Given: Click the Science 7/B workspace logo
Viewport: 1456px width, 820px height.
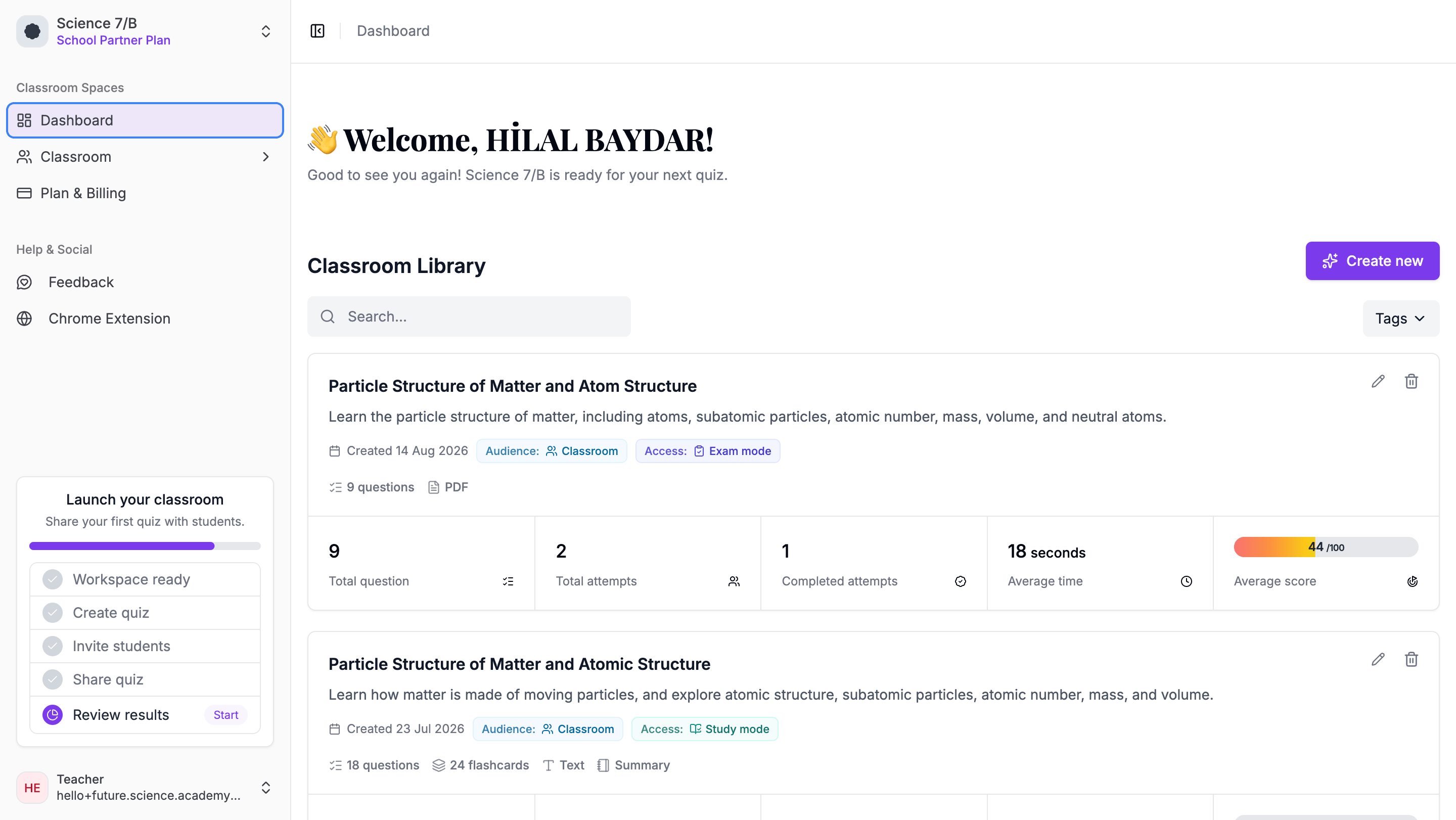Looking at the screenshot, I should pos(32,31).
